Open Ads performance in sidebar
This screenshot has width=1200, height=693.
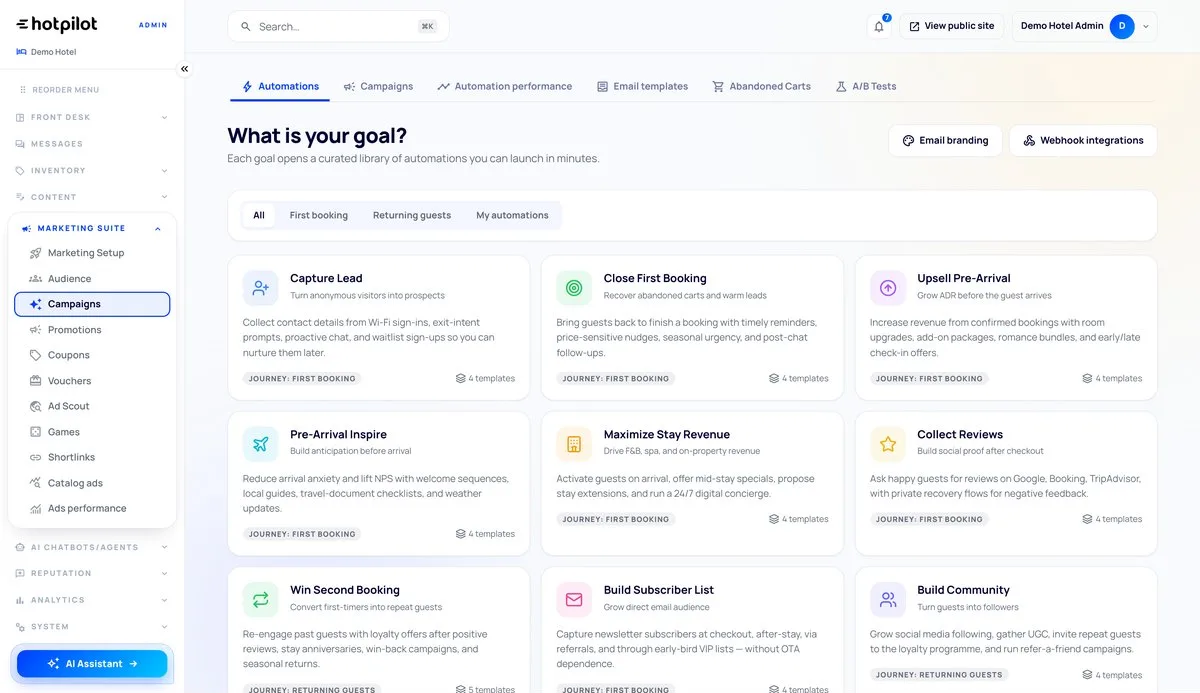tap(92, 508)
